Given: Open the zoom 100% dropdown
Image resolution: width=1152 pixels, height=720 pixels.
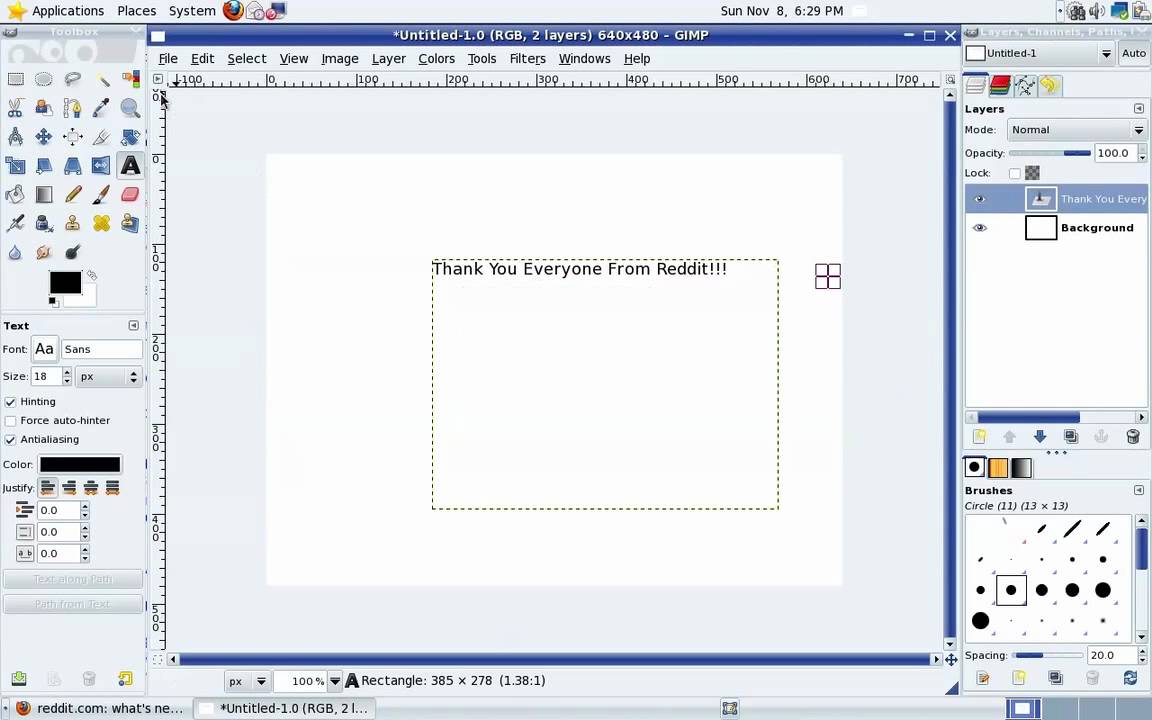Looking at the screenshot, I should pos(335,681).
